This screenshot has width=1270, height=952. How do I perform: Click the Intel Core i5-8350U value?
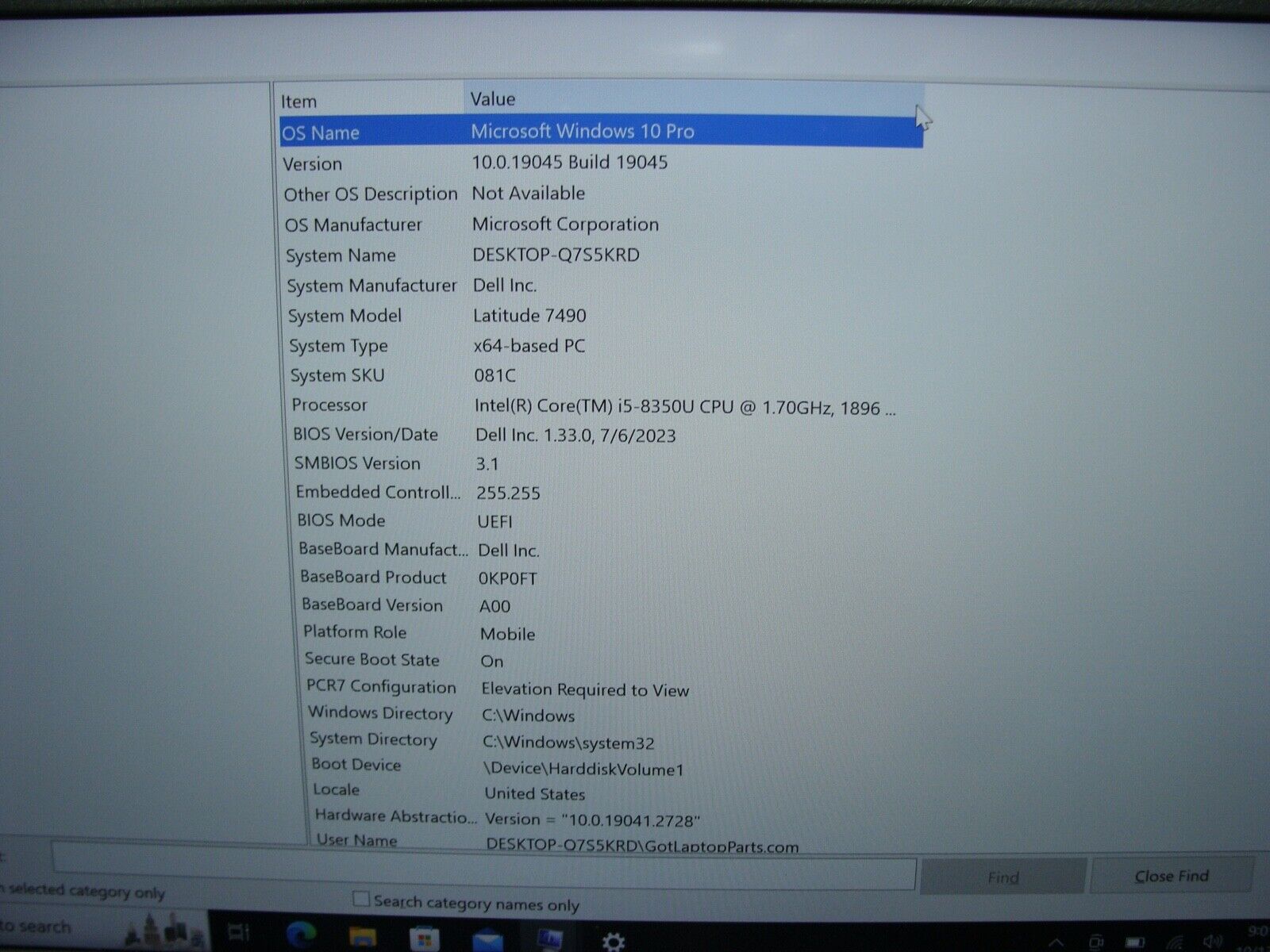tap(685, 407)
